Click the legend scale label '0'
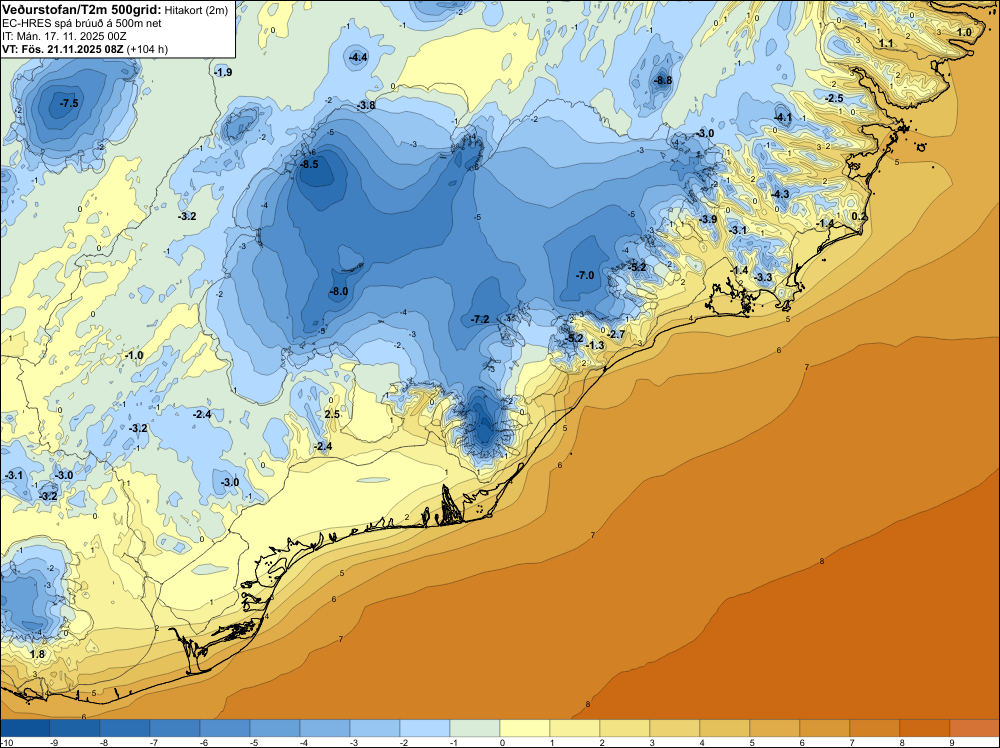Screen dimensions: 1000x748 click(x=503, y=743)
